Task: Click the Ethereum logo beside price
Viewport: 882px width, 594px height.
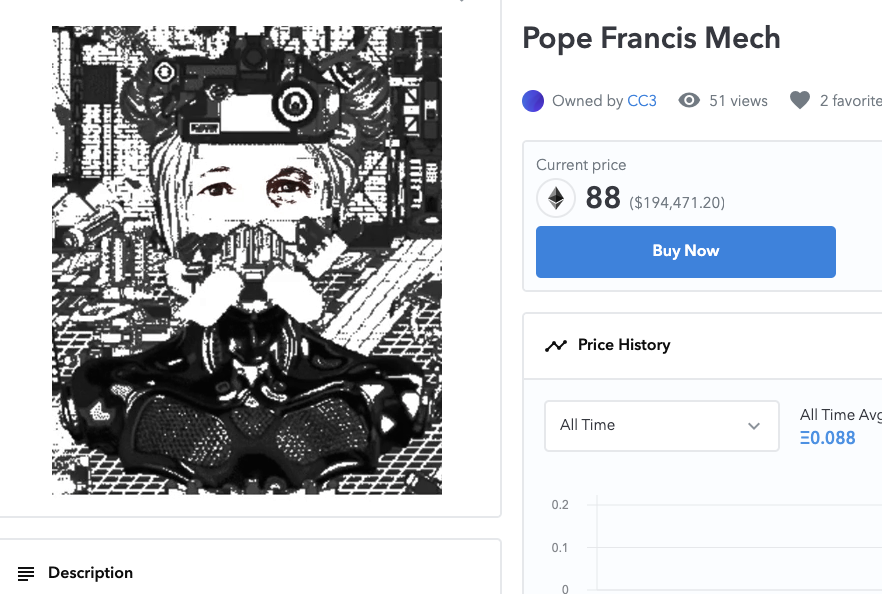Action: (x=556, y=198)
